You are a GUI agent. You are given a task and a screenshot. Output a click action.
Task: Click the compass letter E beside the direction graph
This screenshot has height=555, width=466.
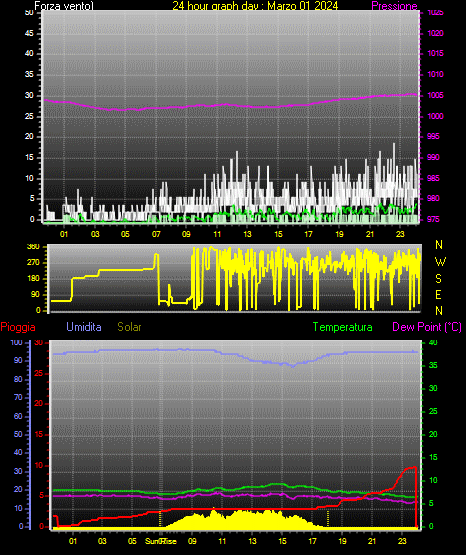pos(438,294)
